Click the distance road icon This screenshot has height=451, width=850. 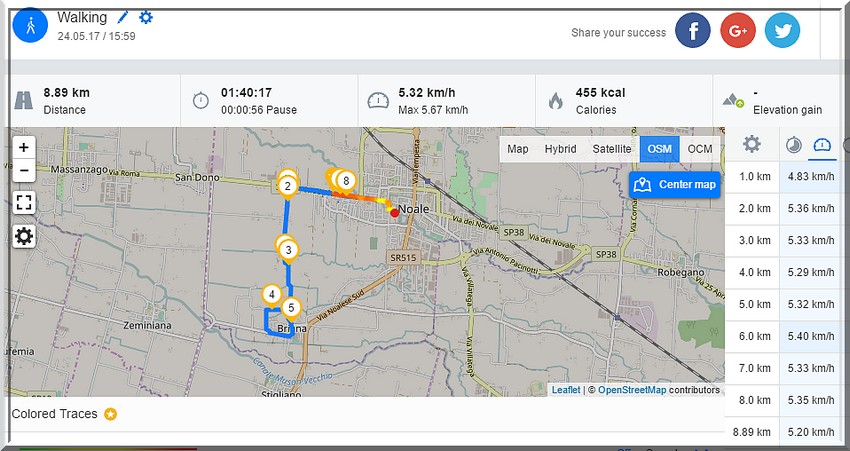pyautogui.click(x=23, y=100)
